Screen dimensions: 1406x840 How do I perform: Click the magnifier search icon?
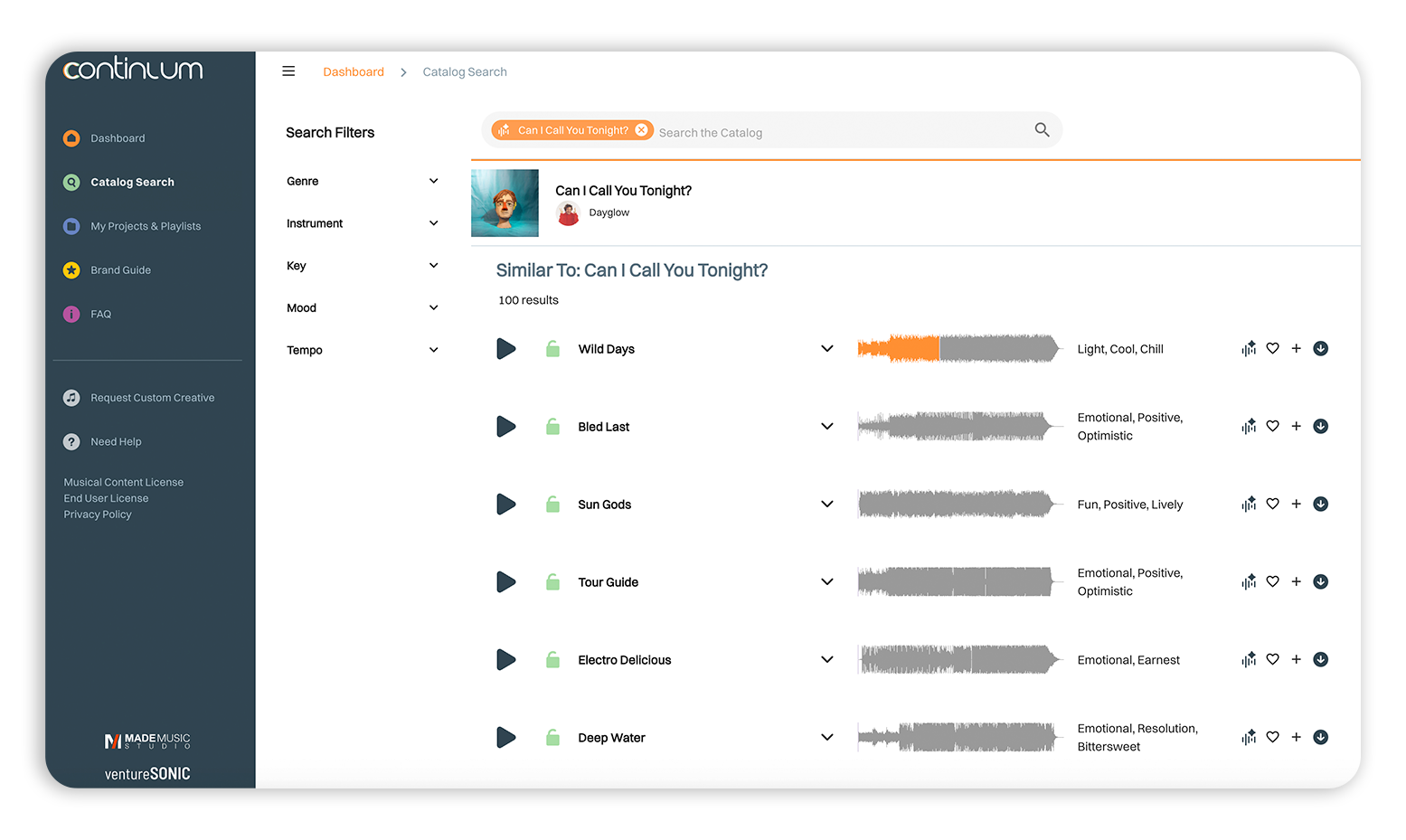click(1042, 130)
